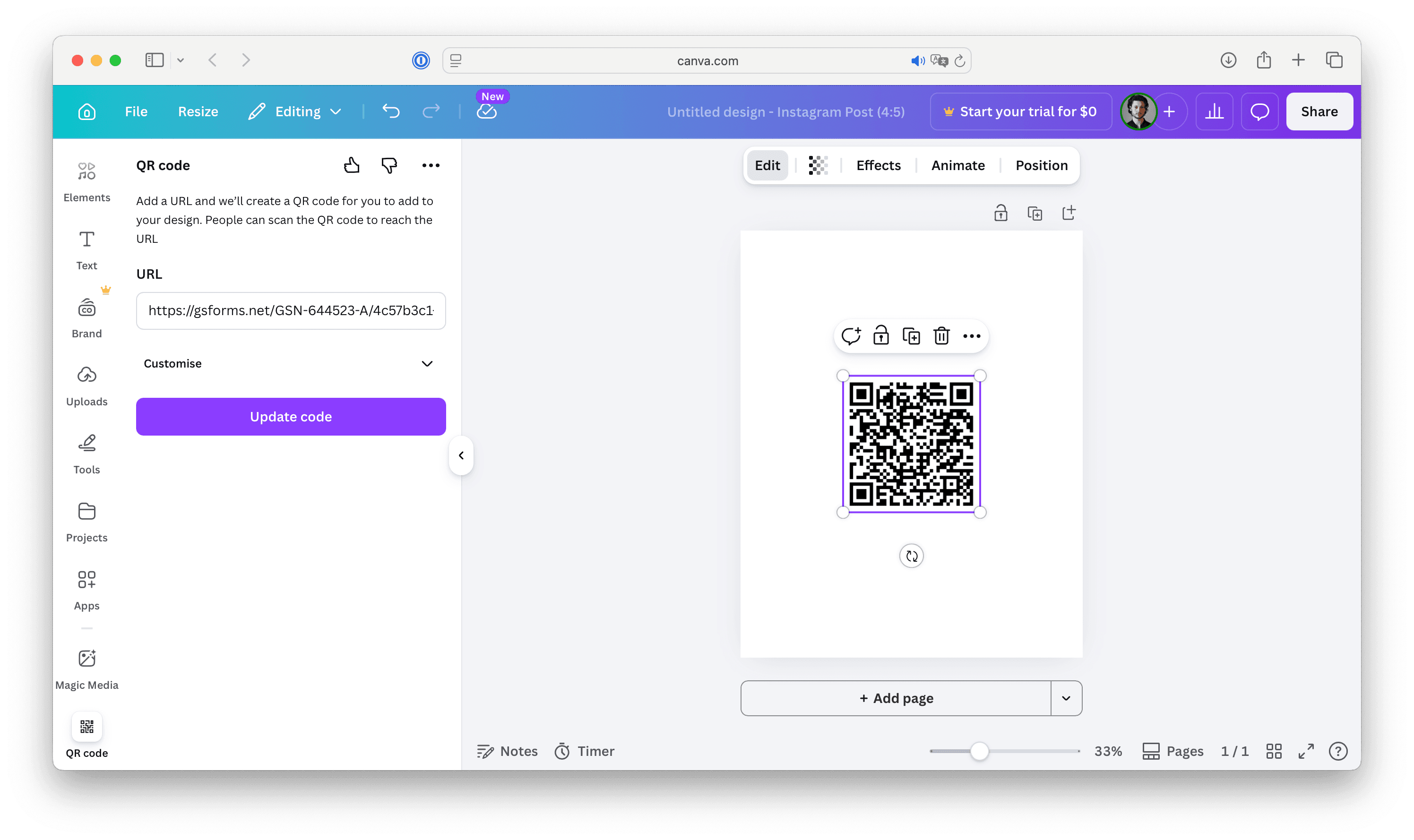Open the Apps sidebar panel
1414x840 pixels.
pyautogui.click(x=86, y=590)
